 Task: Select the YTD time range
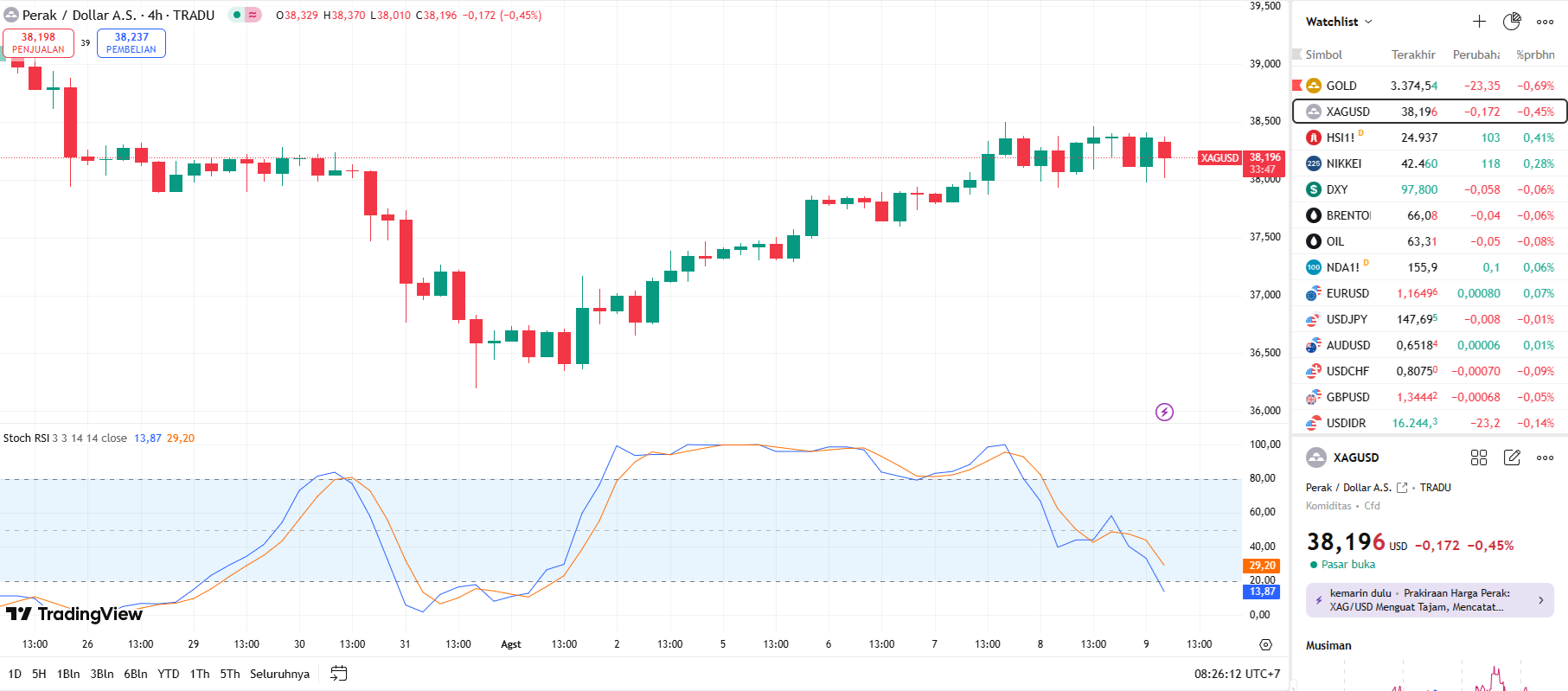169,674
